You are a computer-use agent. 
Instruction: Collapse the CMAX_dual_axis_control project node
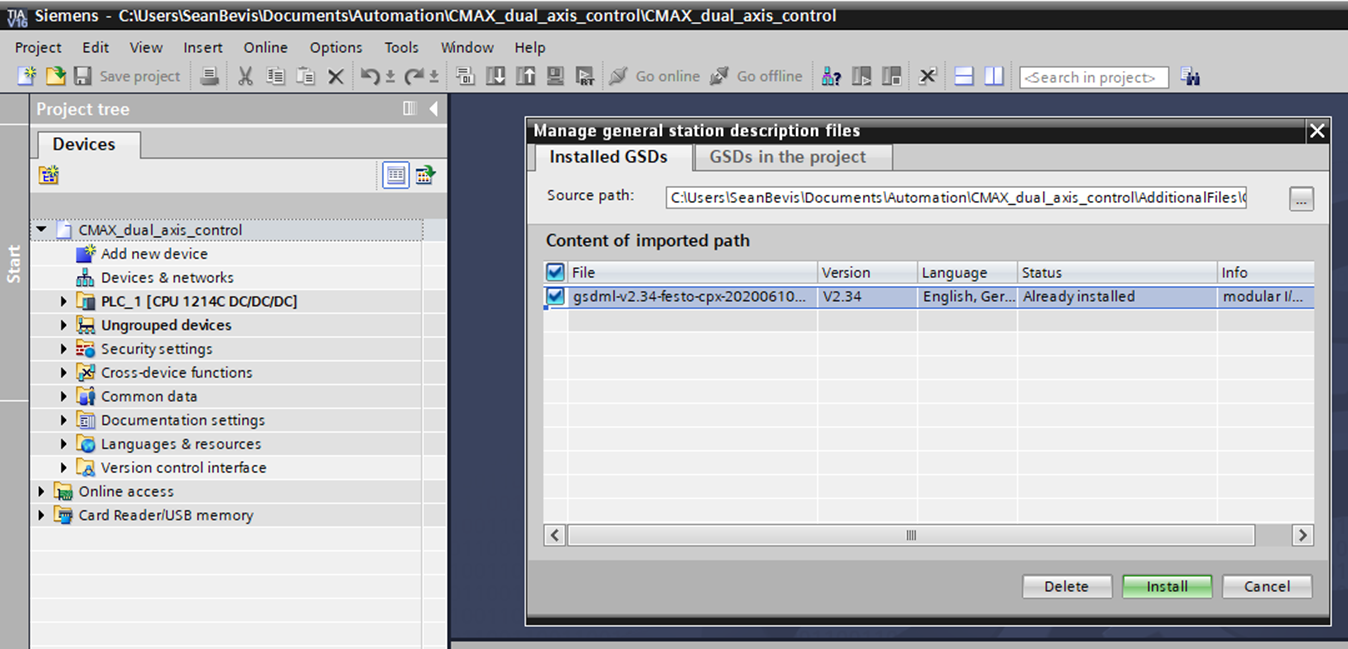[x=41, y=230]
